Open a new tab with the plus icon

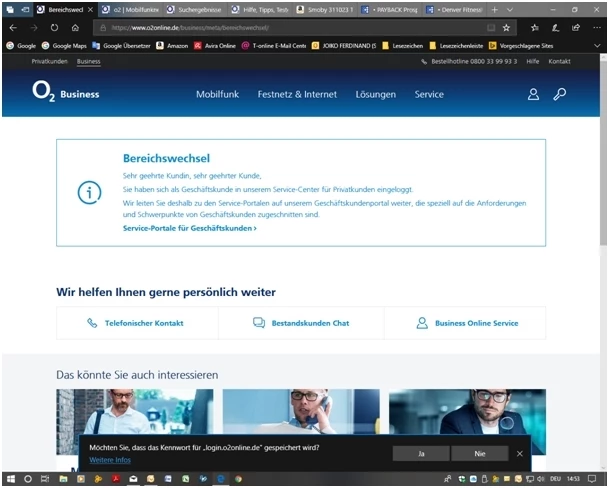point(495,10)
